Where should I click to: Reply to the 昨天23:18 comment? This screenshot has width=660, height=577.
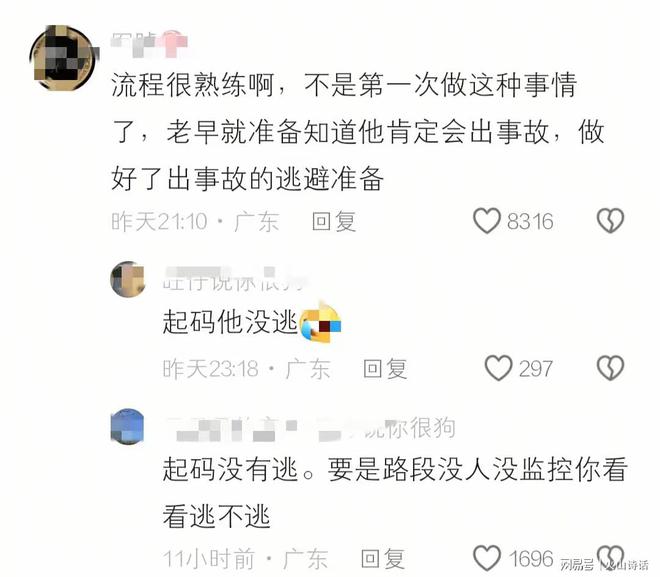coord(385,369)
